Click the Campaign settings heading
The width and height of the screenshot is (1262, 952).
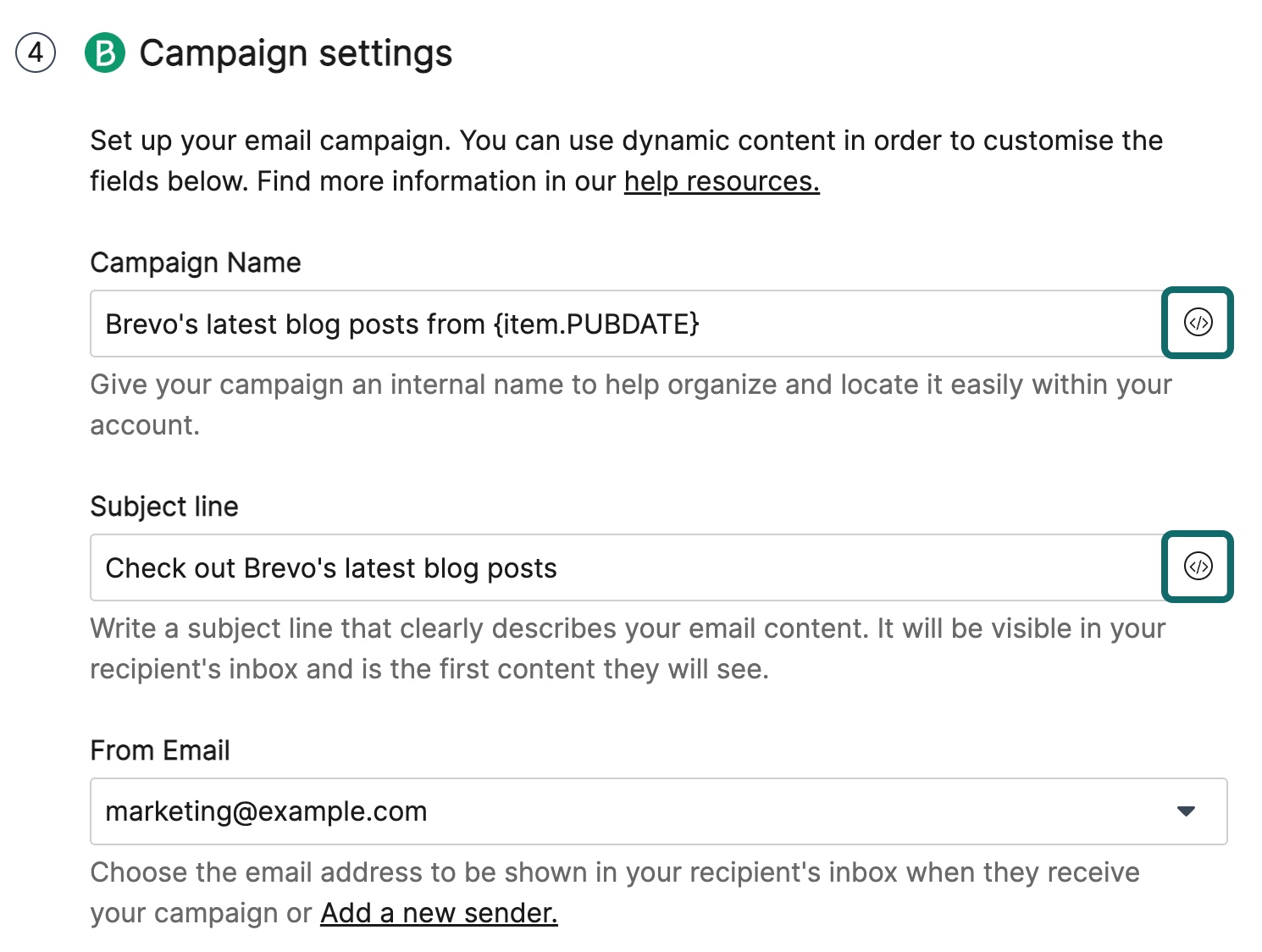(x=296, y=53)
